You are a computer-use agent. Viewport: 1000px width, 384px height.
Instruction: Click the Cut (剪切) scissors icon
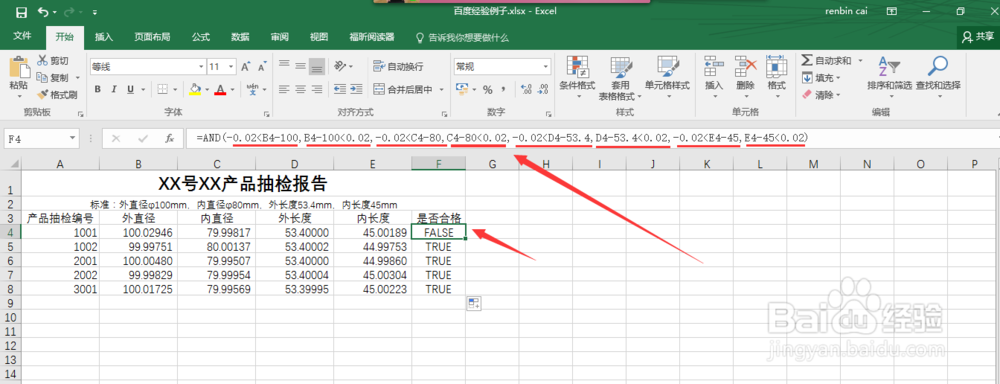click(43, 61)
